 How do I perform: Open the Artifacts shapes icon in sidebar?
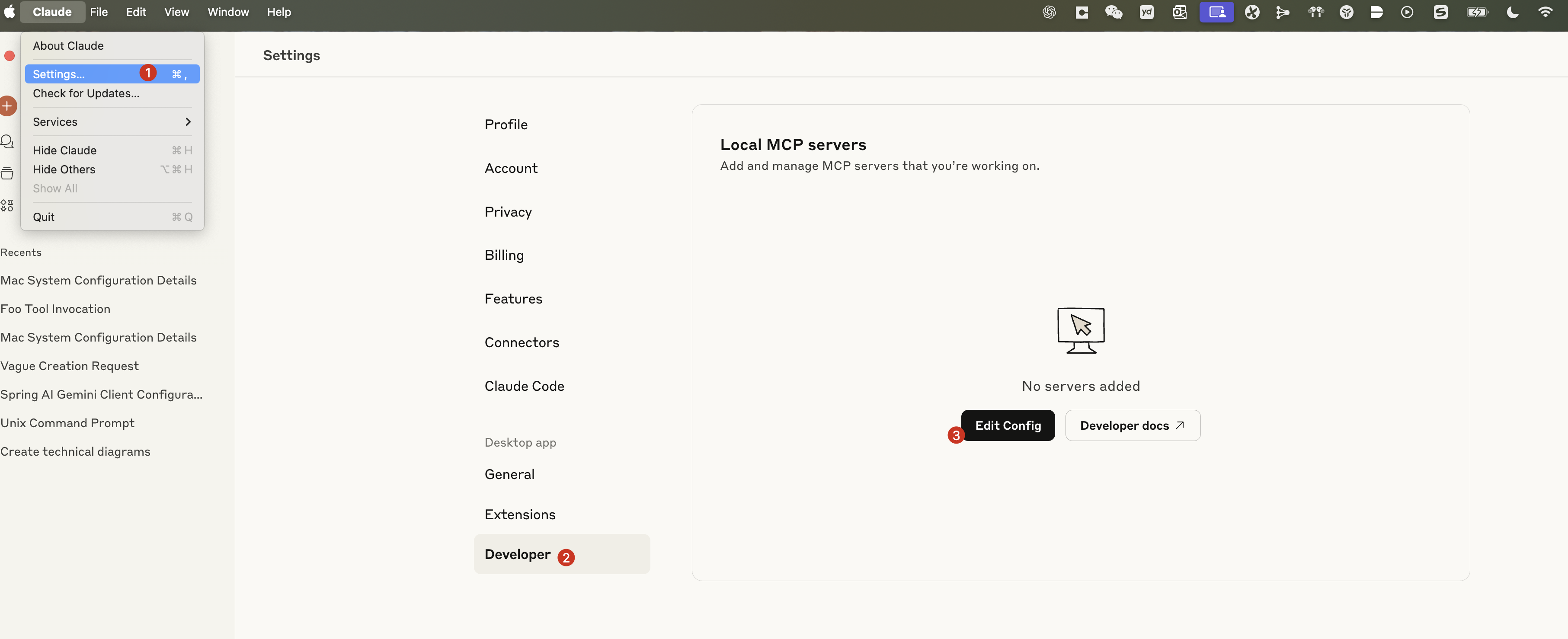click(6, 205)
